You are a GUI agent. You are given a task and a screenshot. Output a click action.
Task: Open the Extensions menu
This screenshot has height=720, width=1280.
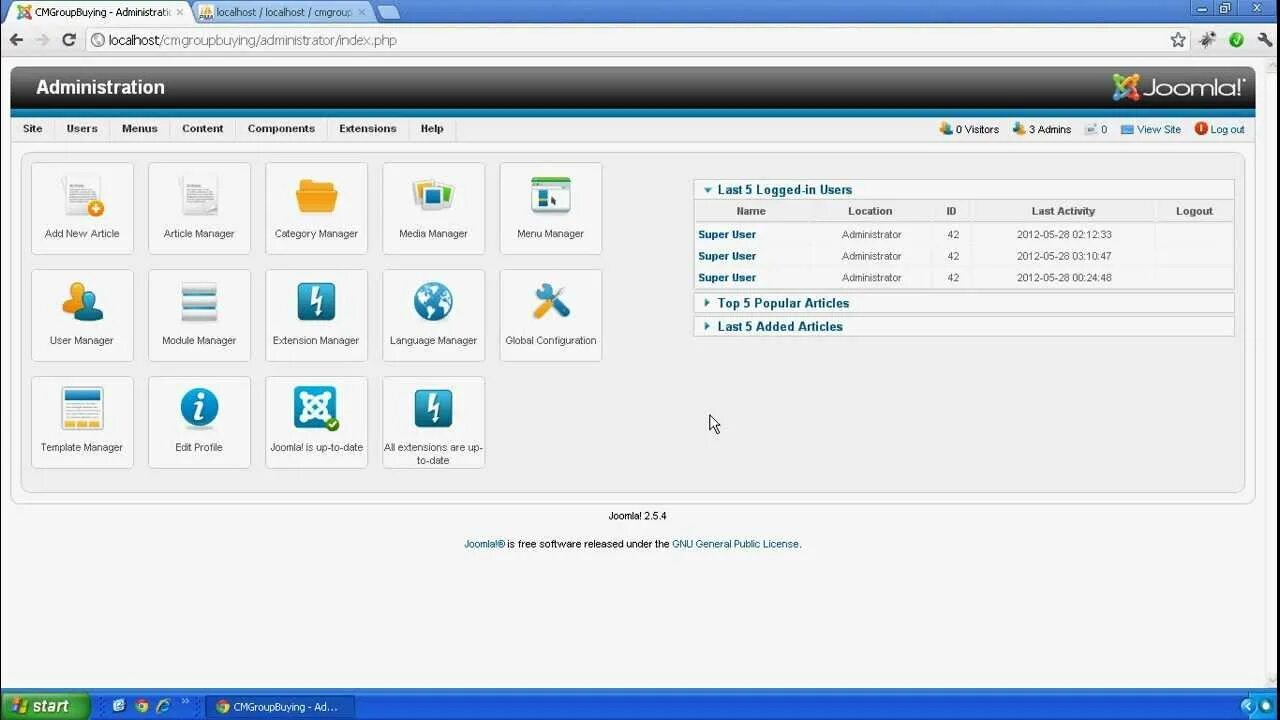click(368, 129)
